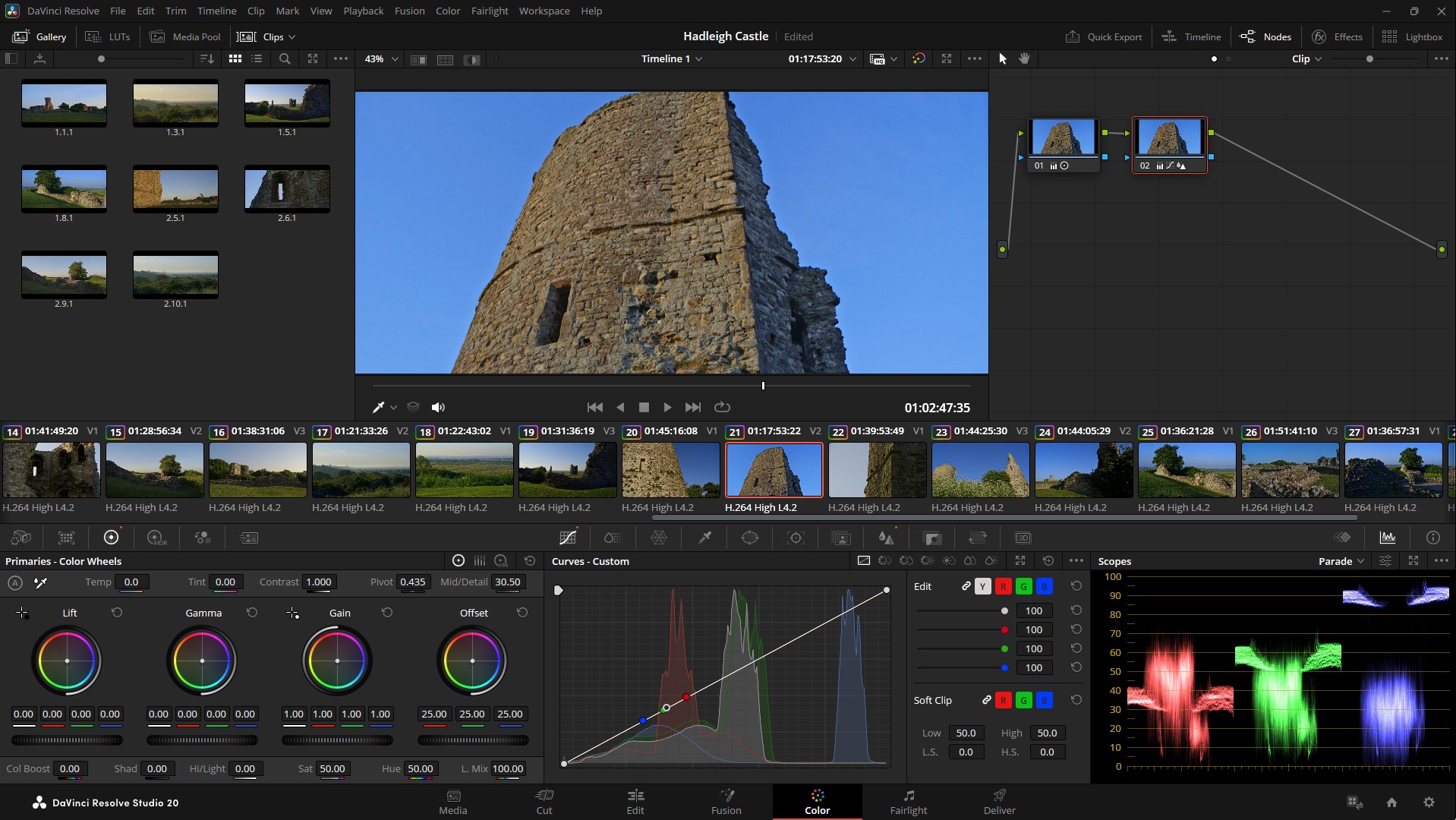Open the Workspace menu

(544, 11)
